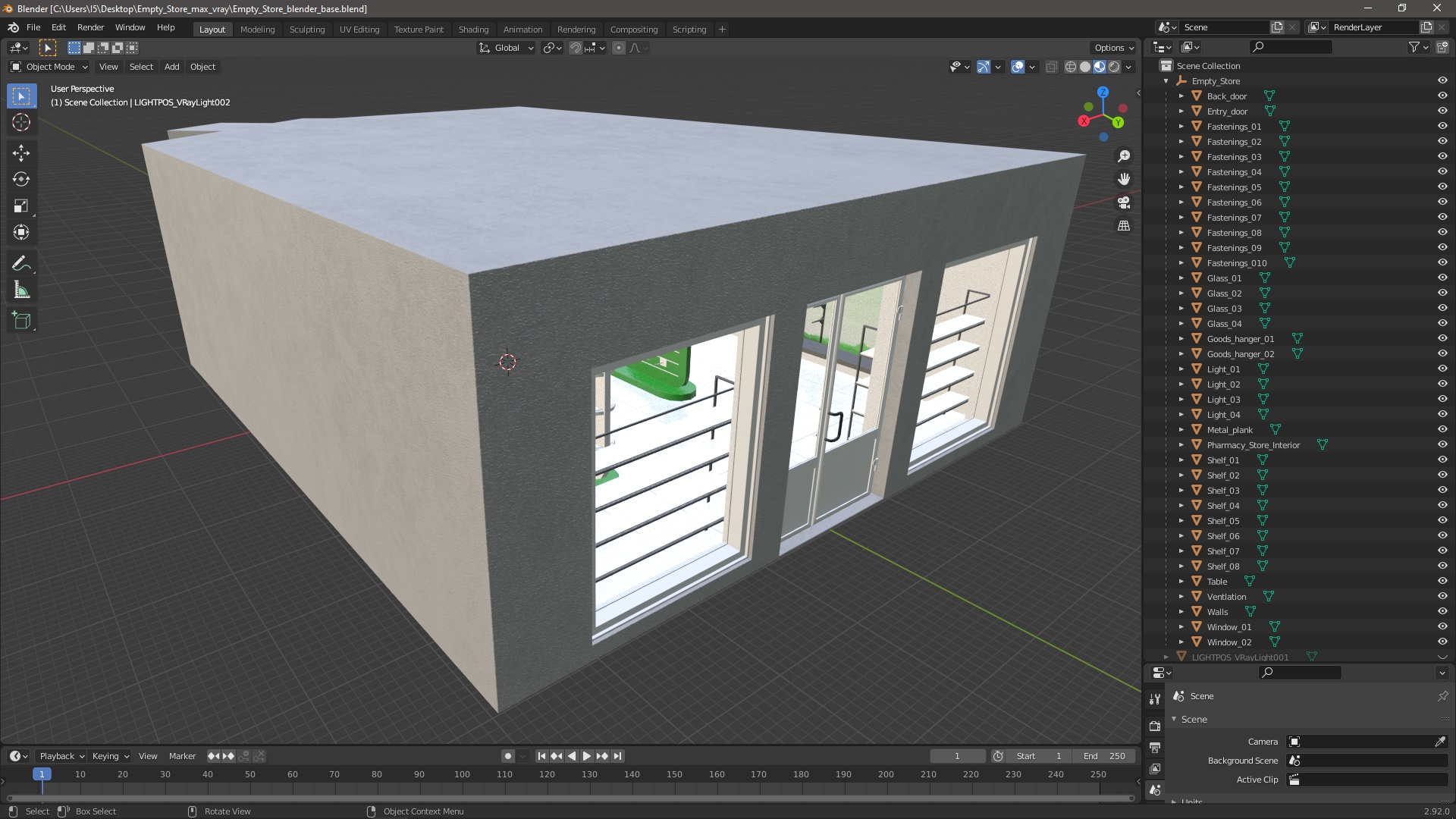The image size is (1456, 819).
Task: Expand the Ventlation tree item
Action: click(1181, 597)
